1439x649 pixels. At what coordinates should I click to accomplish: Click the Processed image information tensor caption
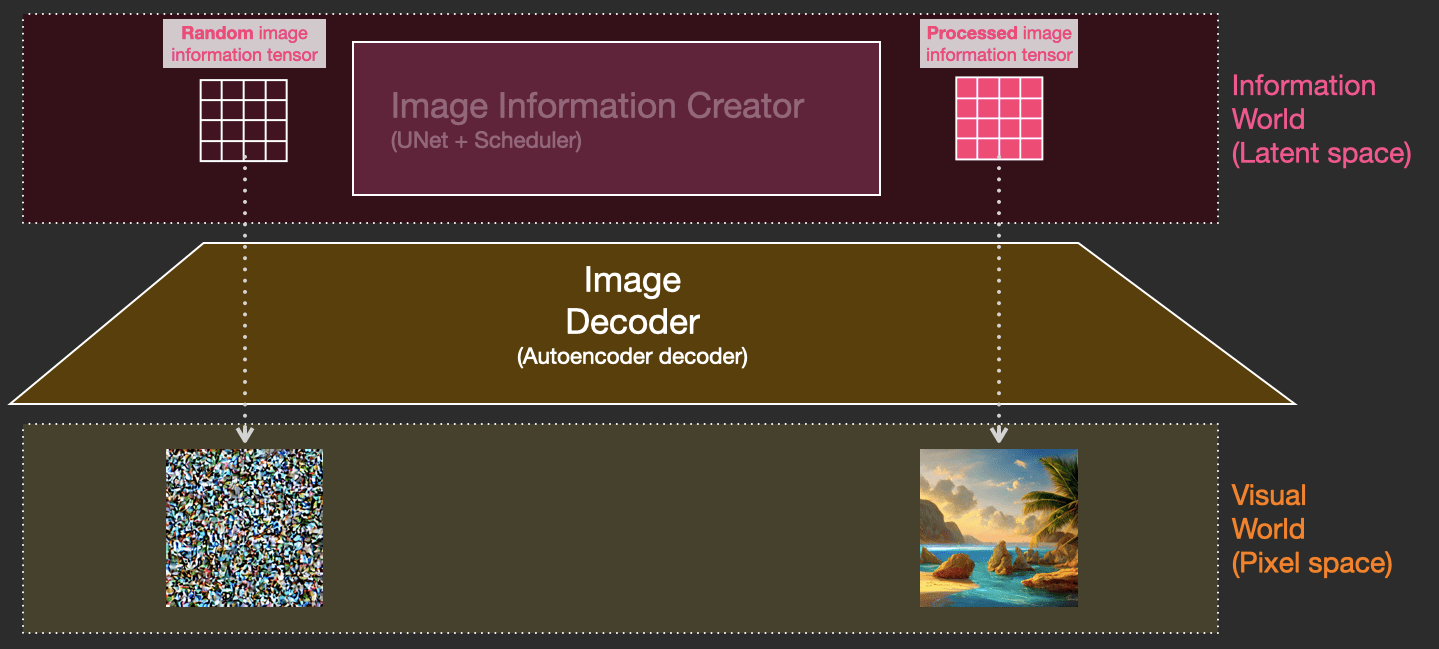pyautogui.click(x=998, y=43)
